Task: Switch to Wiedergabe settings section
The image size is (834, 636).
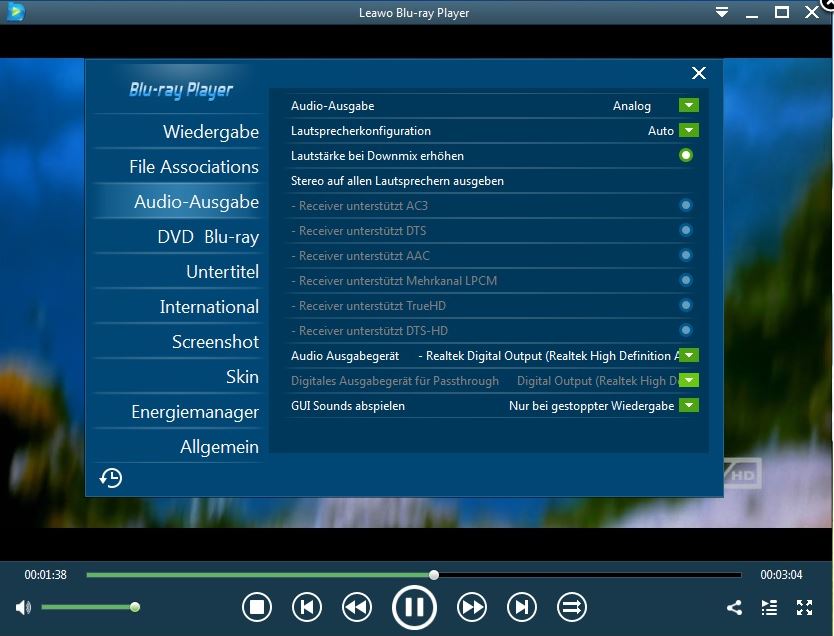Action: coord(211,131)
